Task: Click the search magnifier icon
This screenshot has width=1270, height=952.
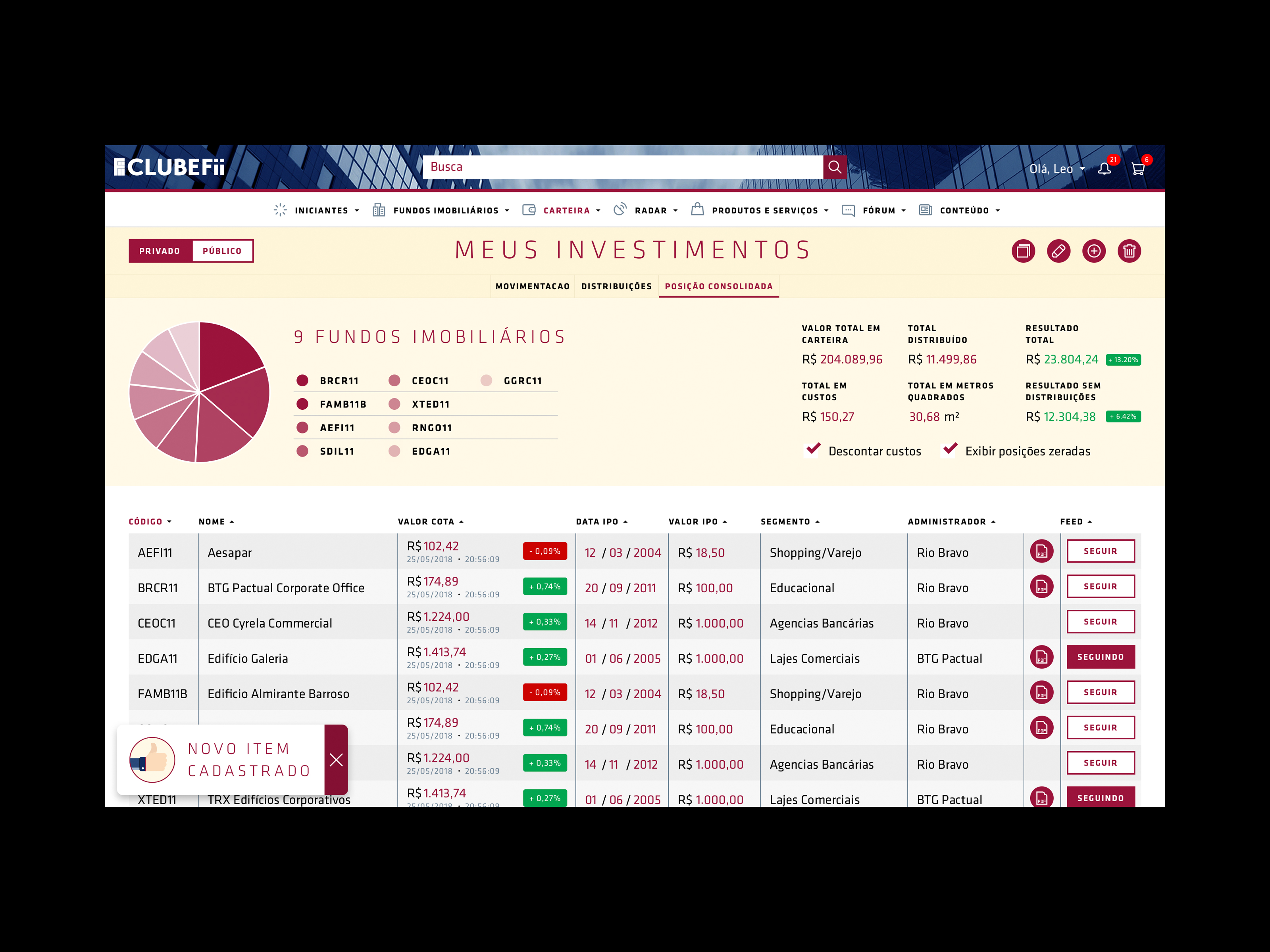Action: pyautogui.click(x=835, y=167)
